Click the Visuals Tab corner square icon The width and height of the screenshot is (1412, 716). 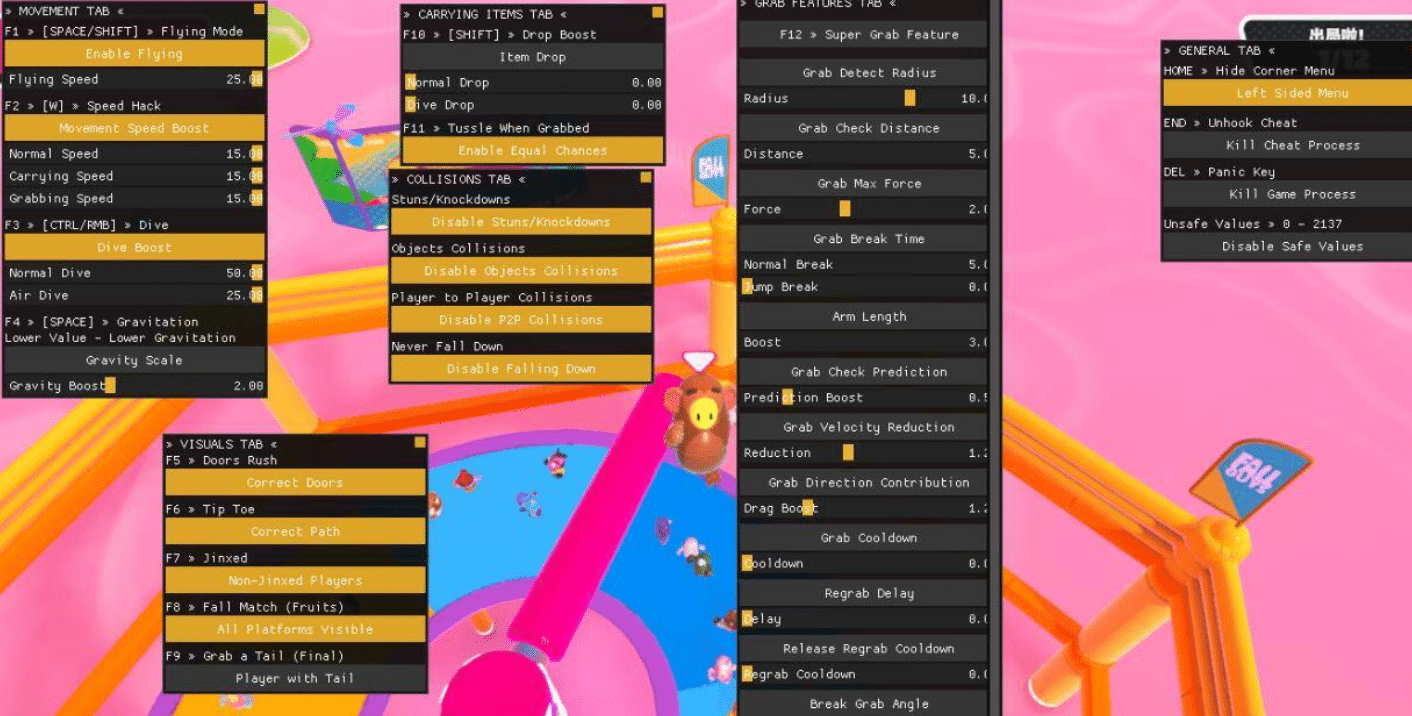pyautogui.click(x=420, y=442)
